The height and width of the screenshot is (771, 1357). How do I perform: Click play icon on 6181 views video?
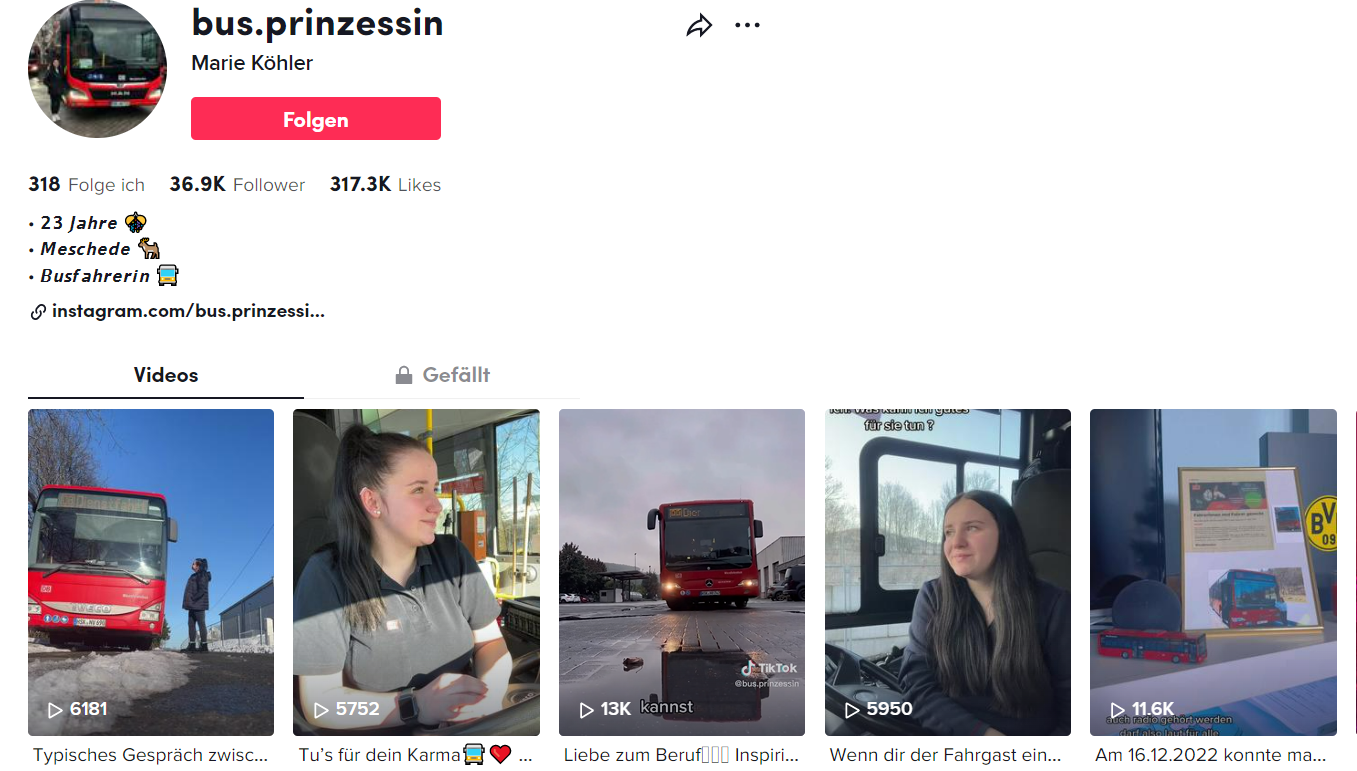[x=55, y=709]
